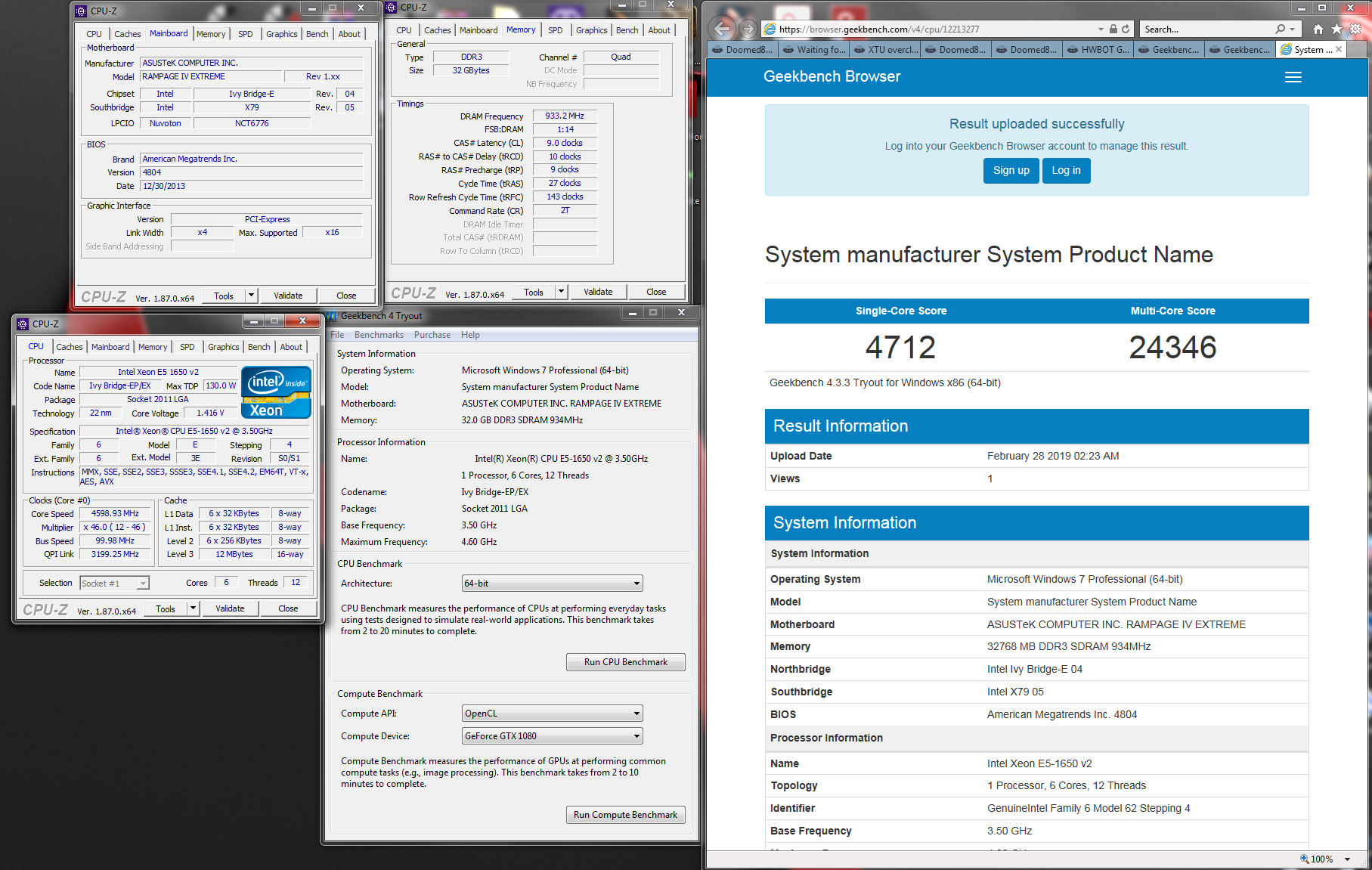1372x870 pixels.
Task: Open Tools dropdown arrow in CPU tab CPU-Z window
Action: 194,608
